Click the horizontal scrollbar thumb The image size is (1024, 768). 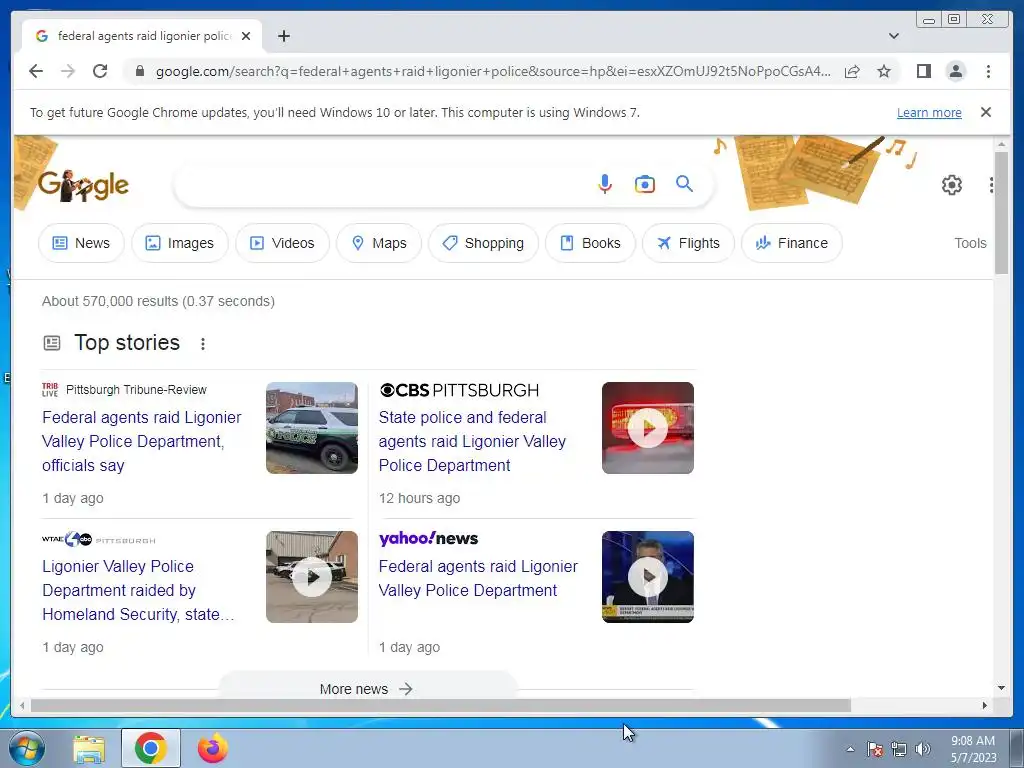point(441,705)
